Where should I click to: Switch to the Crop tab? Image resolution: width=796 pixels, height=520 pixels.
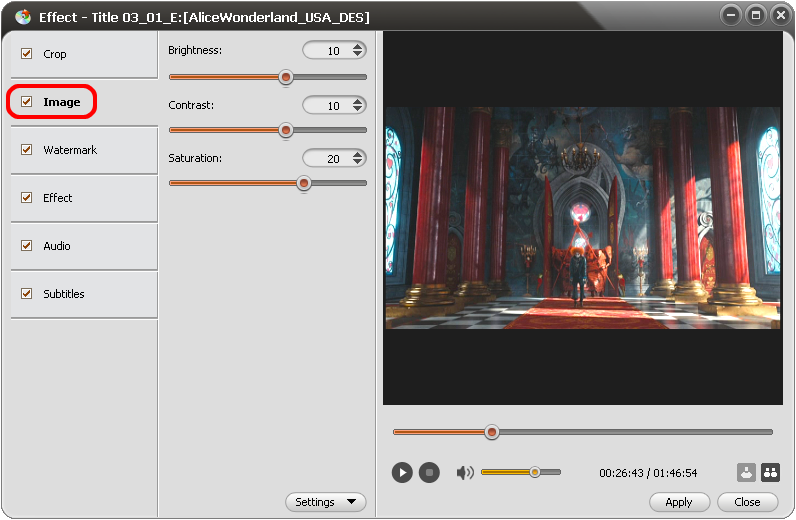(x=84, y=54)
